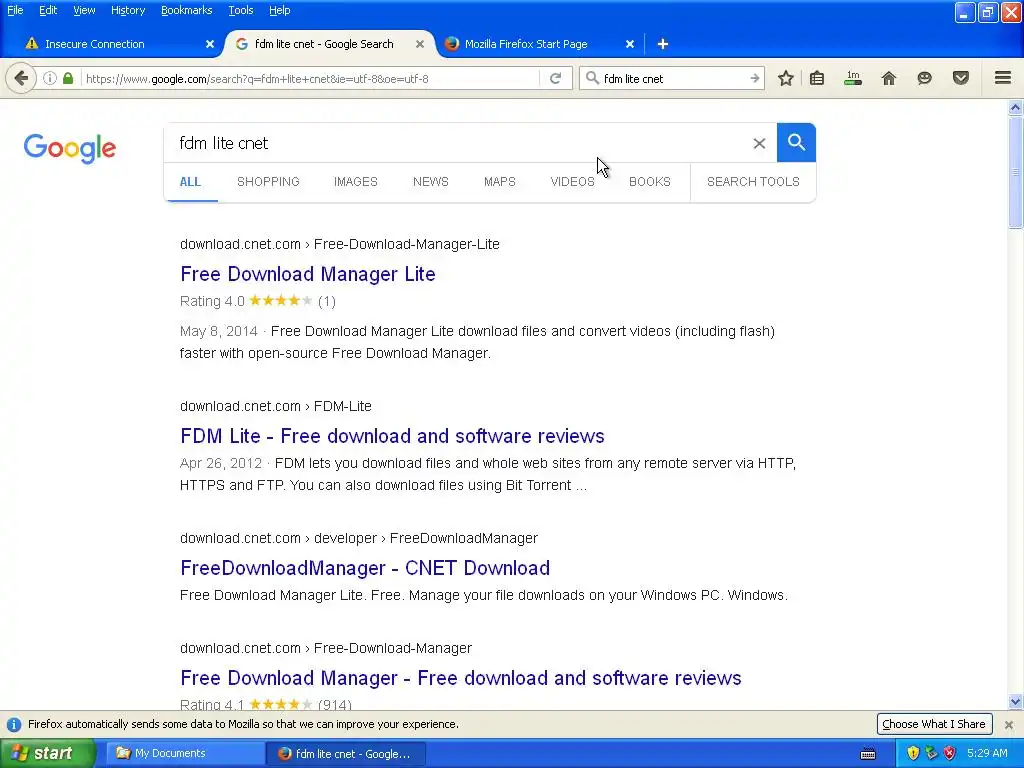Click the vertical scrollbar thumb
1024x768 pixels.
(x=1016, y=172)
